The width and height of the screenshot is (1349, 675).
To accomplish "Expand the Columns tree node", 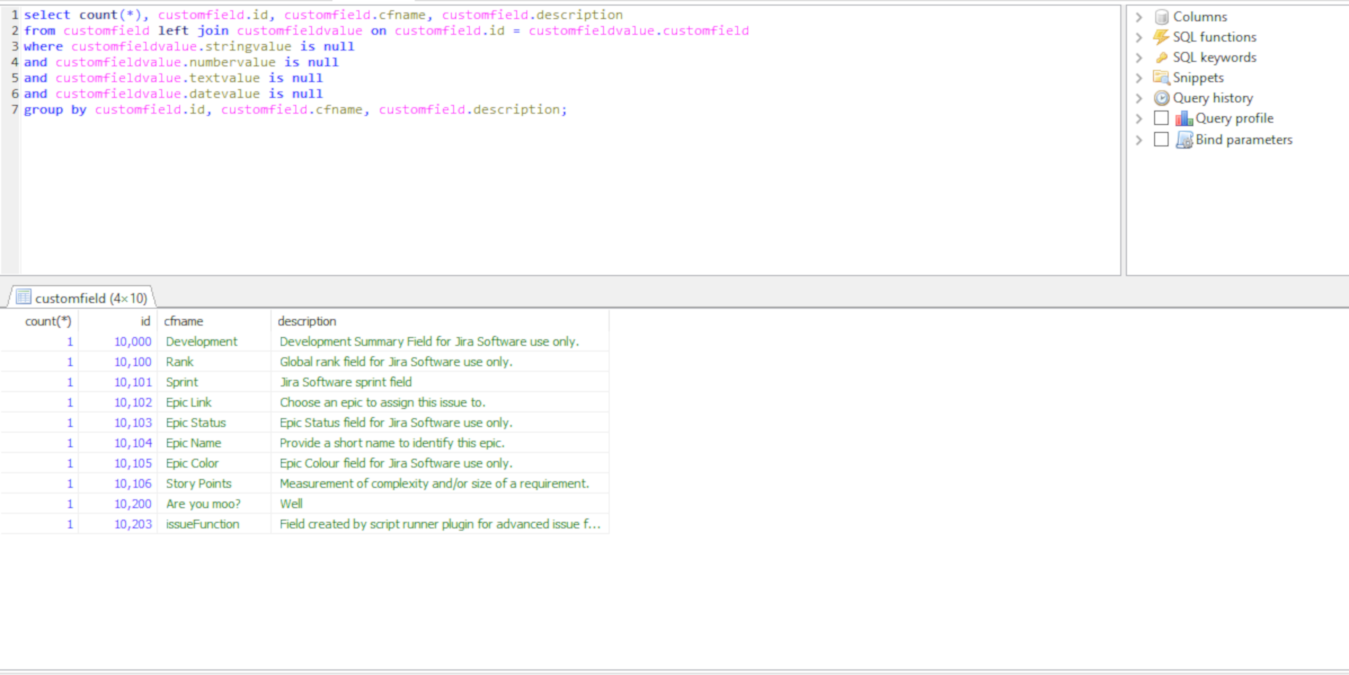I will click(x=1139, y=17).
